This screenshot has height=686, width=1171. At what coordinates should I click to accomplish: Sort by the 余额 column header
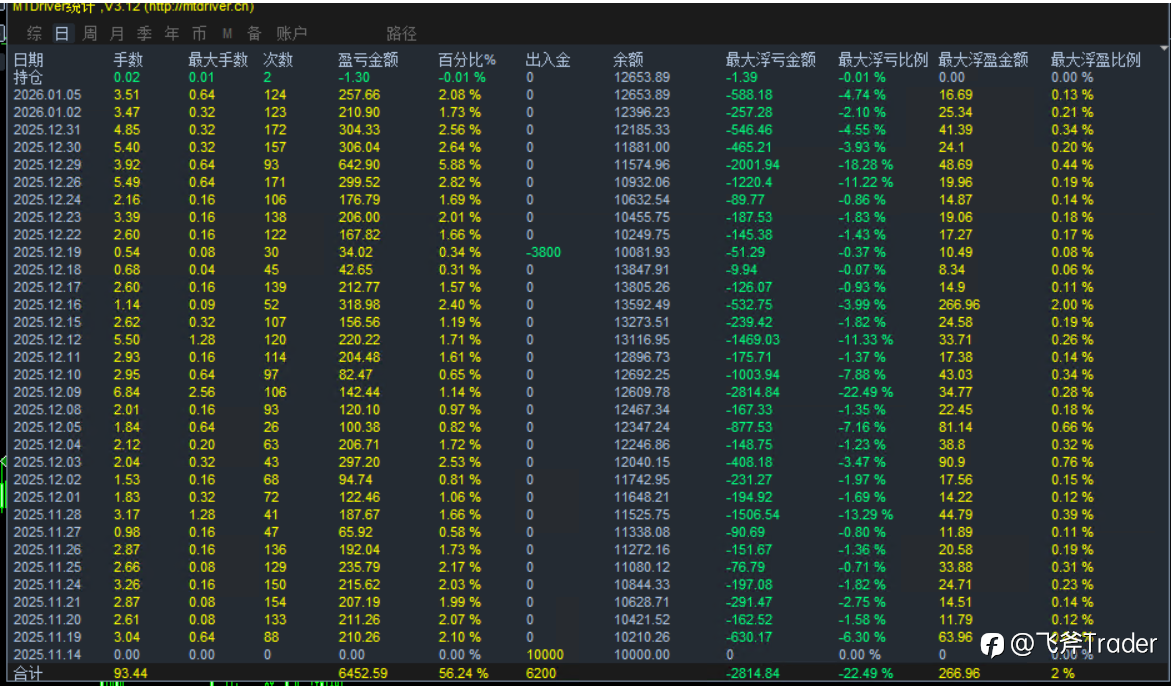(x=628, y=60)
